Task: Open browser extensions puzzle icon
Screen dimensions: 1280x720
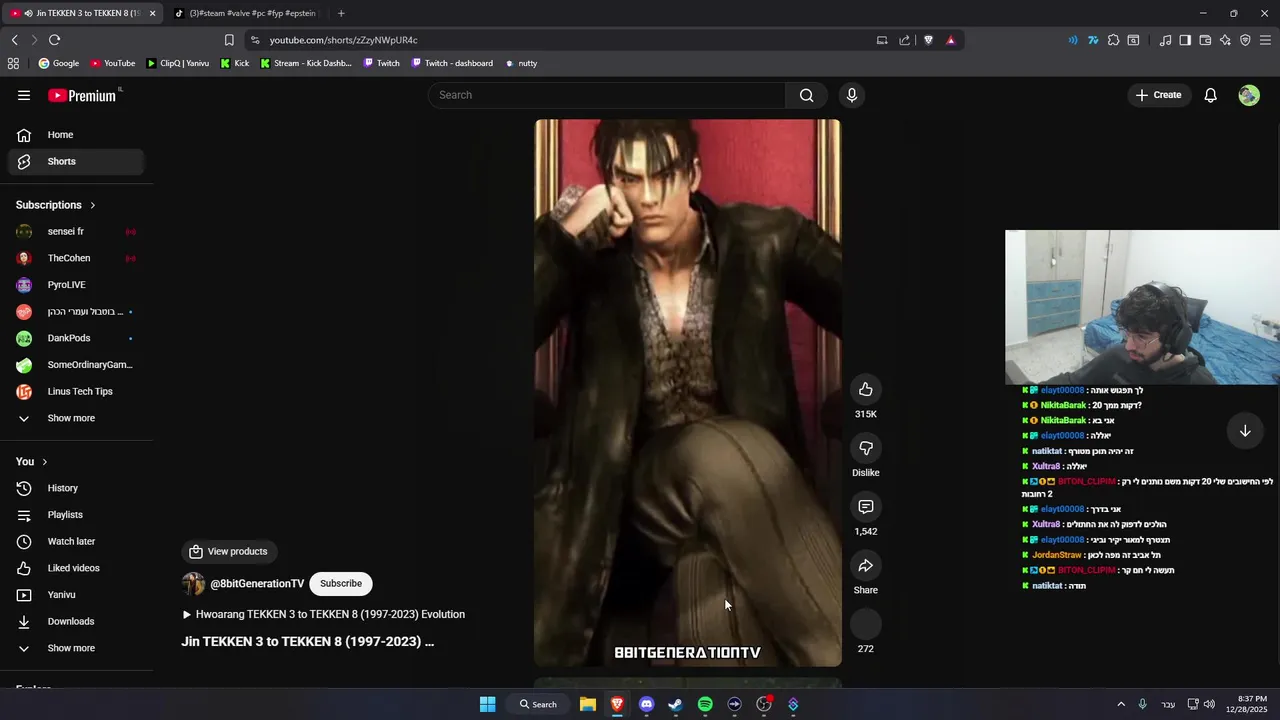Action: 1113,40
